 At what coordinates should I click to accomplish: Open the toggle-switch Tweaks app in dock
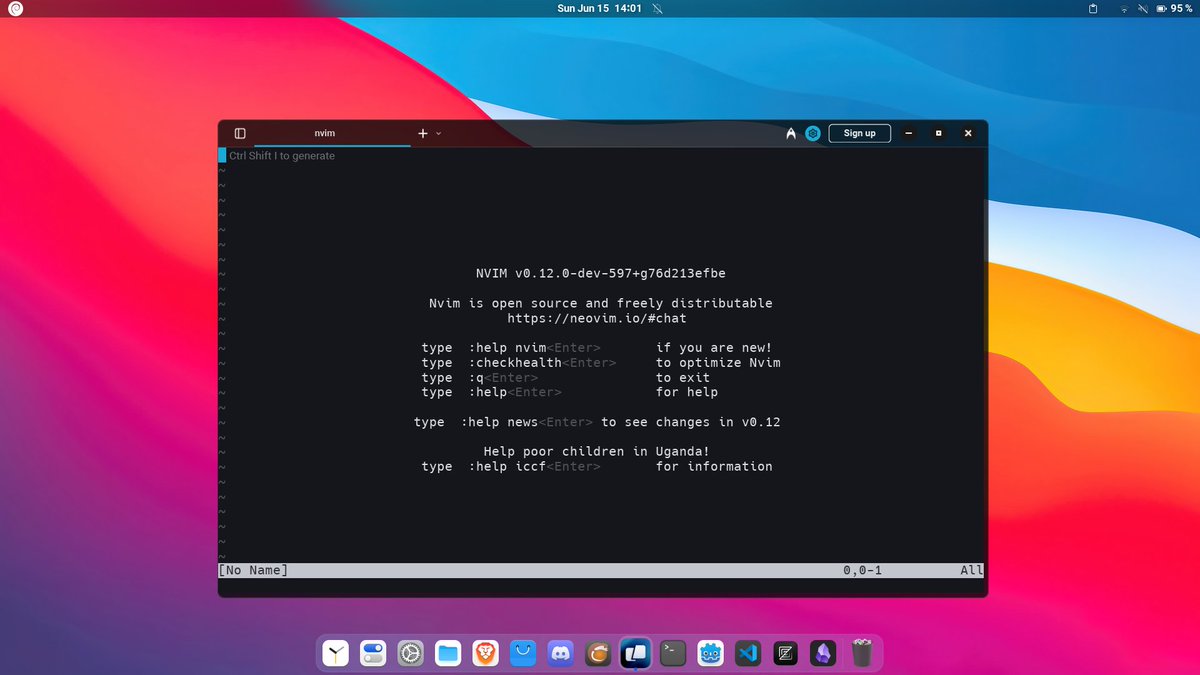click(374, 653)
